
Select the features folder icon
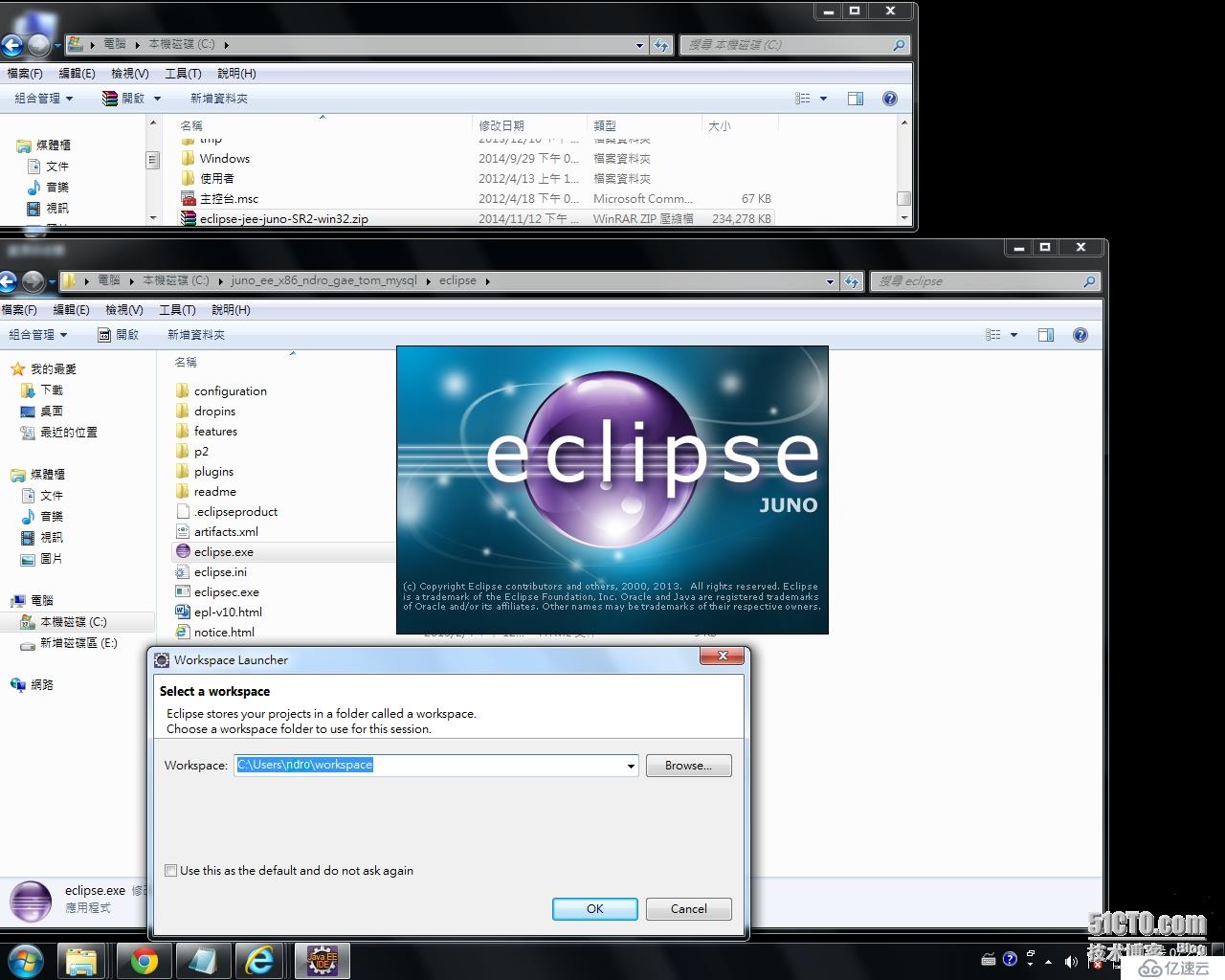click(x=183, y=432)
